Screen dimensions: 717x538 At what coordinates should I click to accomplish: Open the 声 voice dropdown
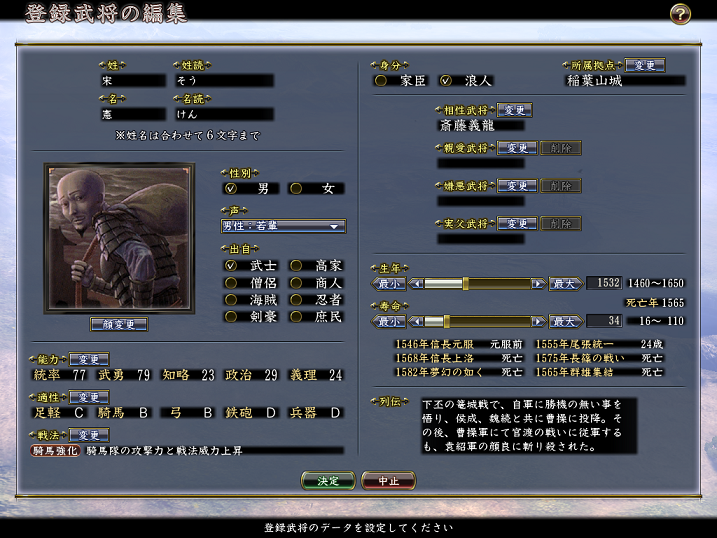click(283, 226)
